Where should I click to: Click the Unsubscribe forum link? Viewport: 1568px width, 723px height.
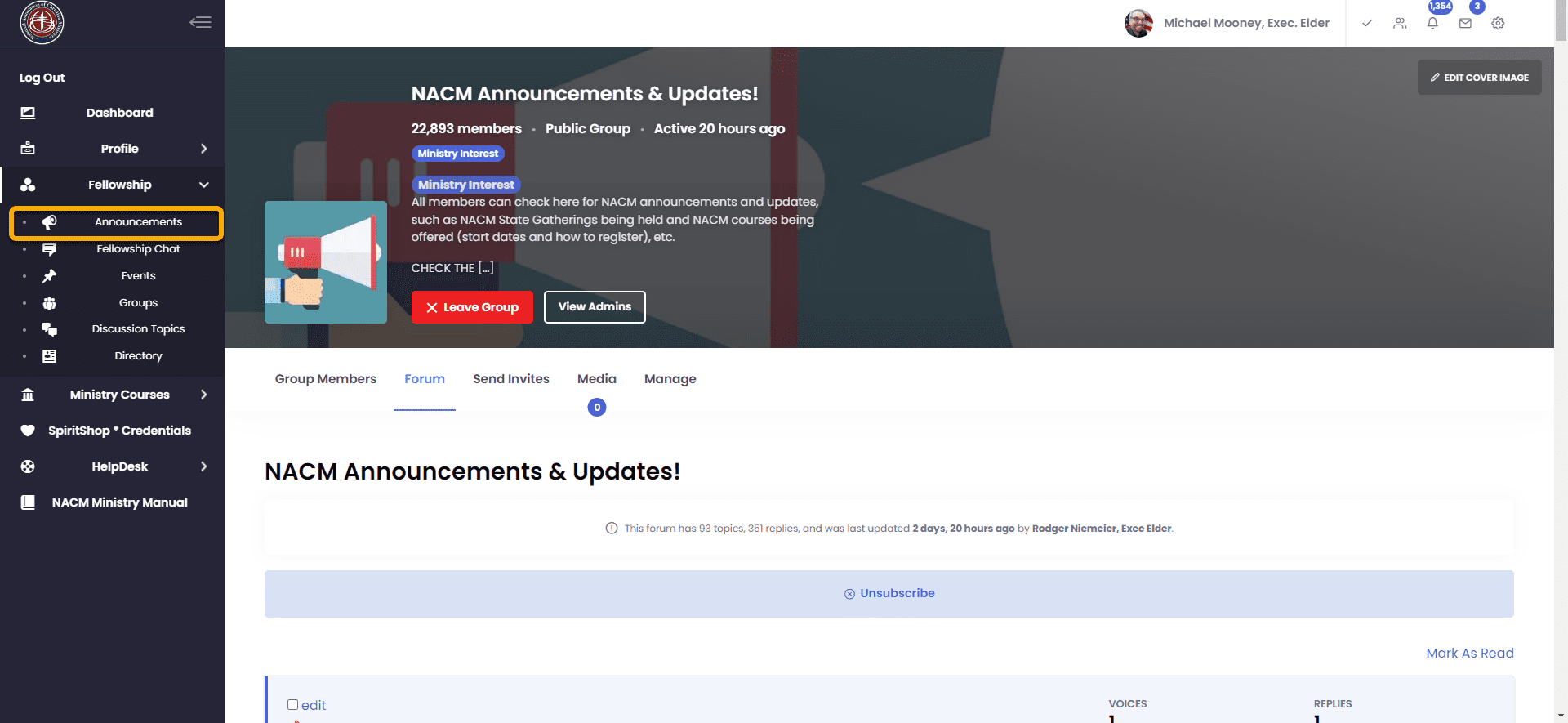[x=889, y=593]
